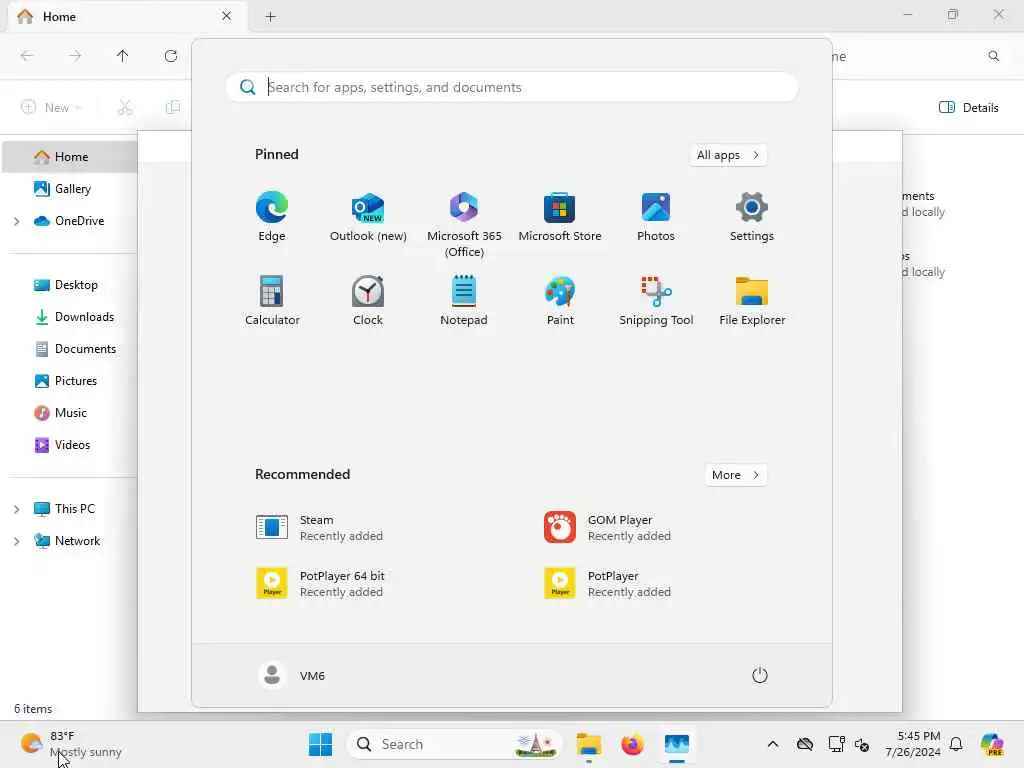The width and height of the screenshot is (1024, 768).
Task: Click OneDrive cloud icon in system tray
Action: (x=805, y=744)
